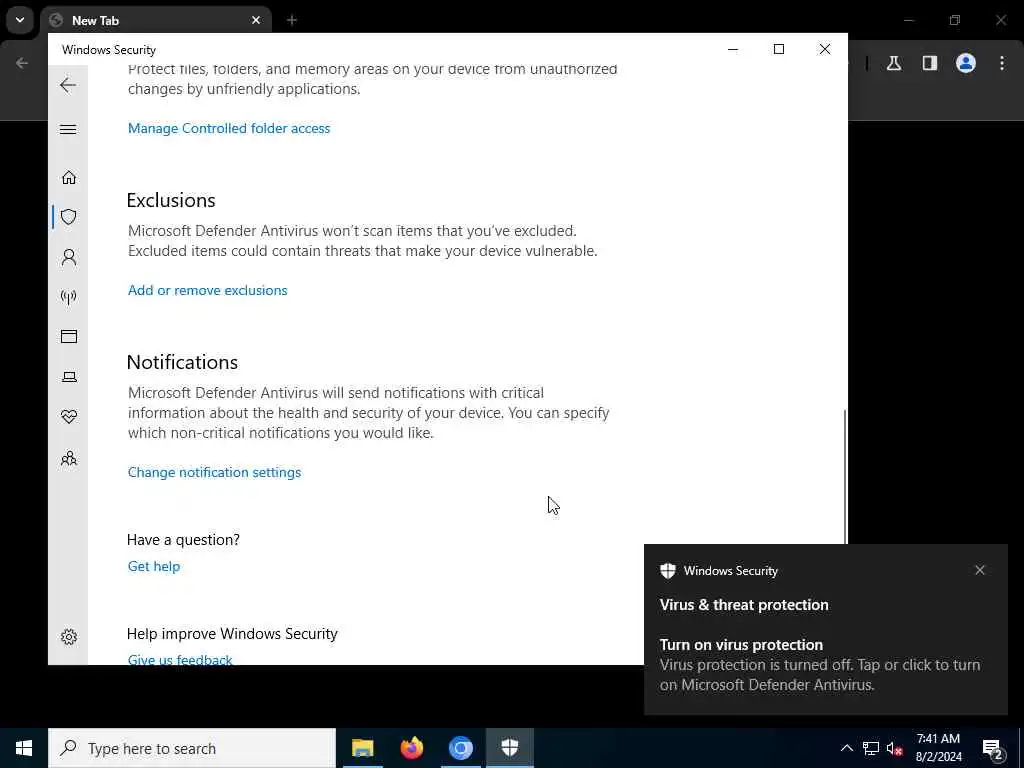This screenshot has width=1024, height=768.
Task: Show hidden system tray icons
Action: [x=846, y=748]
